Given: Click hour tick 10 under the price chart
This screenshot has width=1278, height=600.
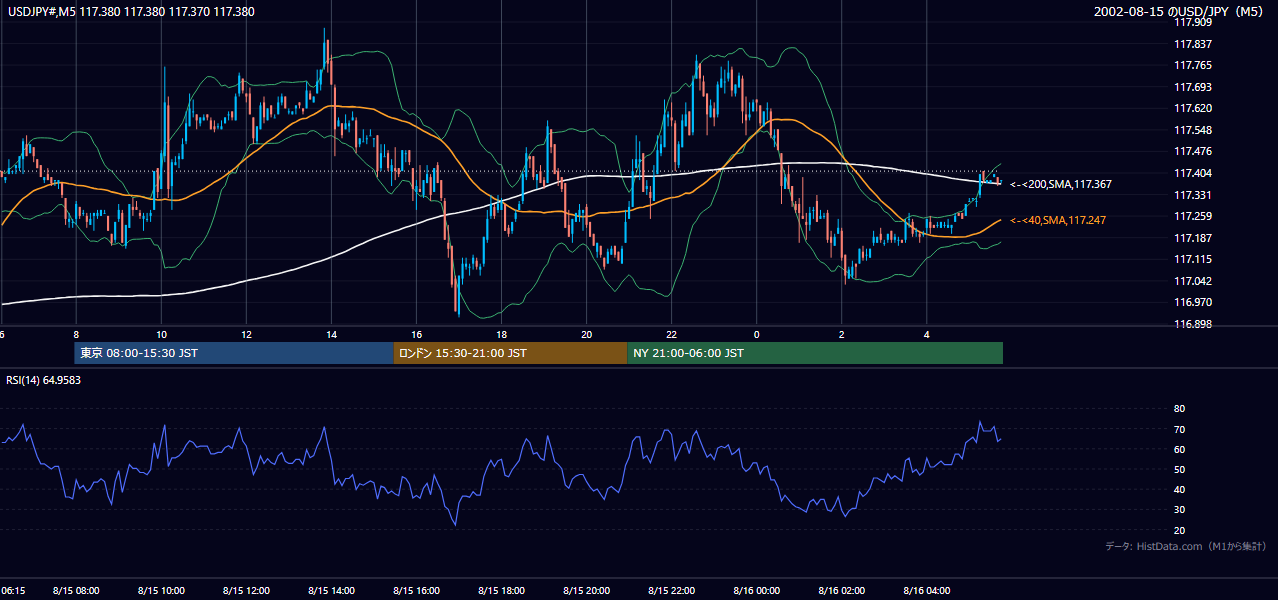Looking at the screenshot, I should (x=160, y=335).
